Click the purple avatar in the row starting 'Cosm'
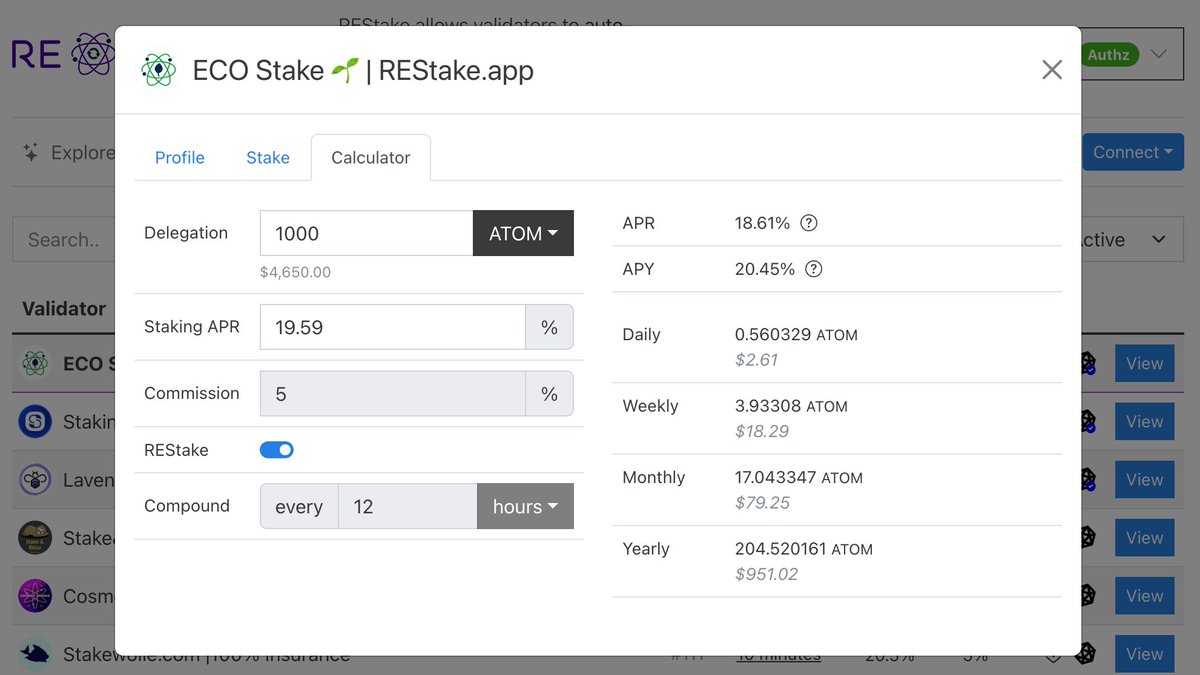This screenshot has height=675, width=1200. (35, 595)
